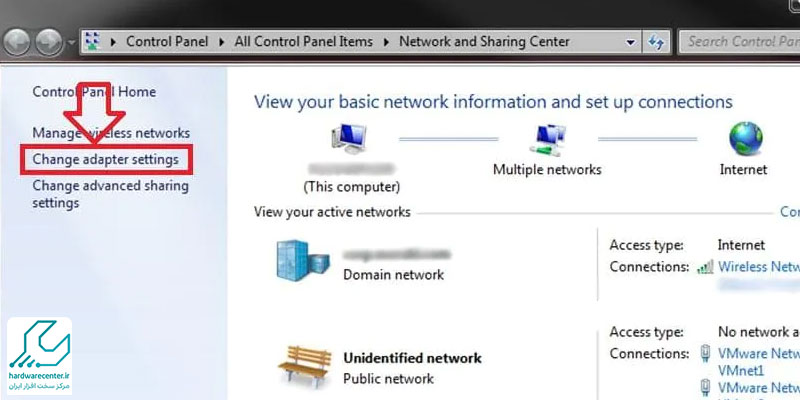Go to Control Panel Home
Image resolution: width=800 pixels, height=400 pixels.
point(94,92)
